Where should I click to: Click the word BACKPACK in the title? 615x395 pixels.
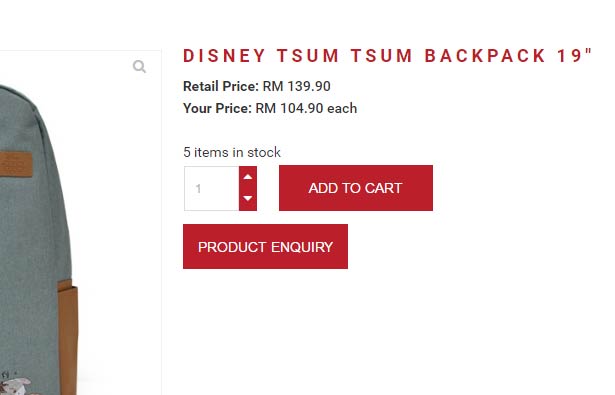485,56
